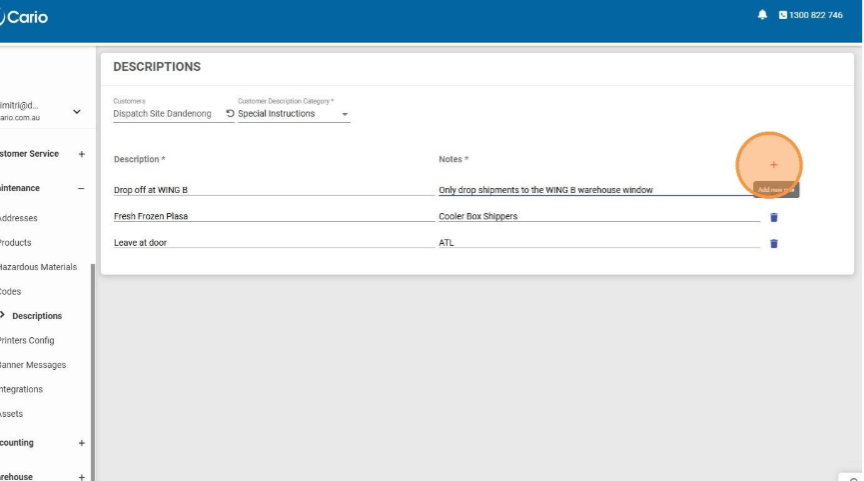This screenshot has height=481, width=864.
Task: Reset the Customers field with the undo icon
Action: pos(230,114)
